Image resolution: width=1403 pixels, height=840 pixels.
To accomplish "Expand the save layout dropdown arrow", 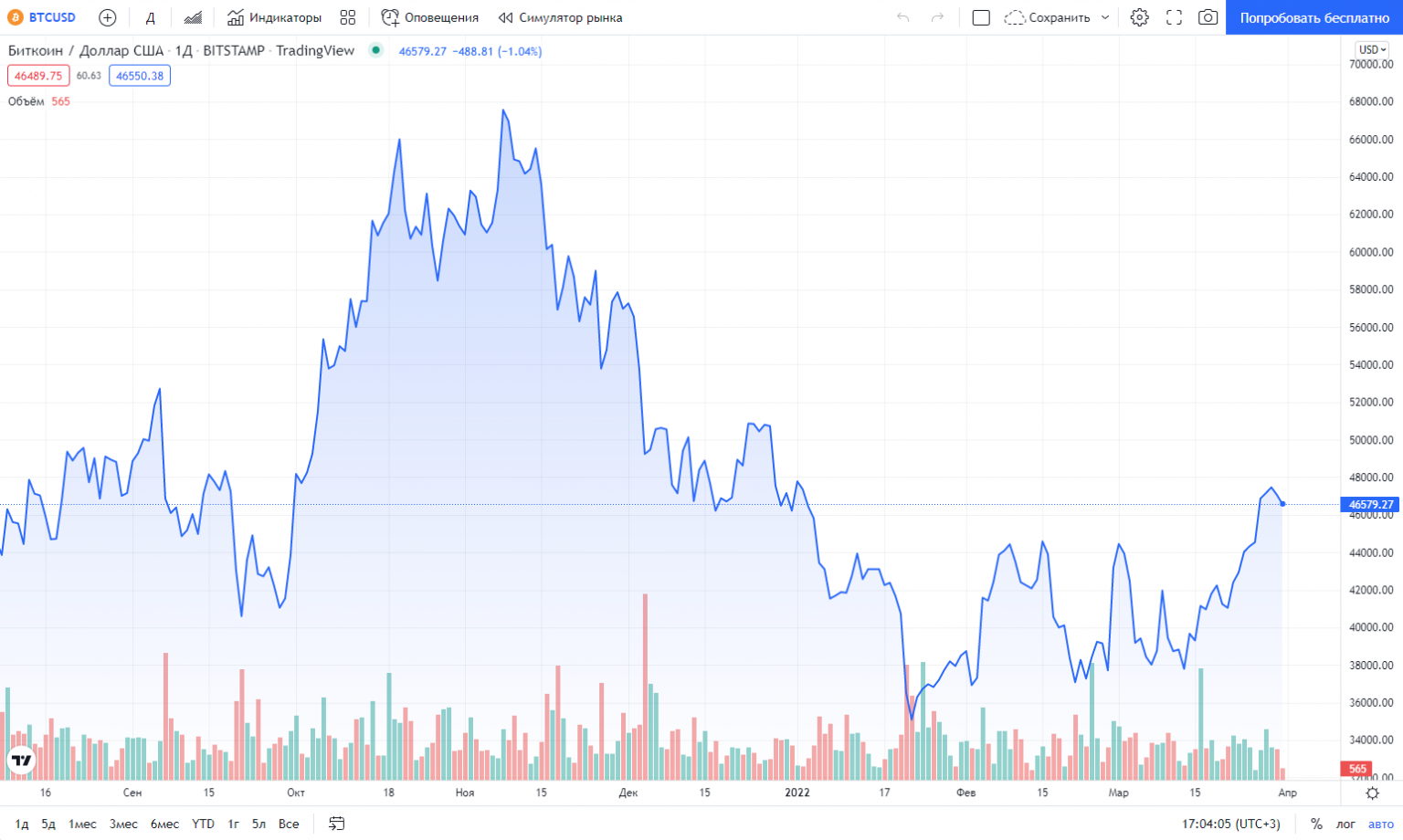I will (1105, 17).
